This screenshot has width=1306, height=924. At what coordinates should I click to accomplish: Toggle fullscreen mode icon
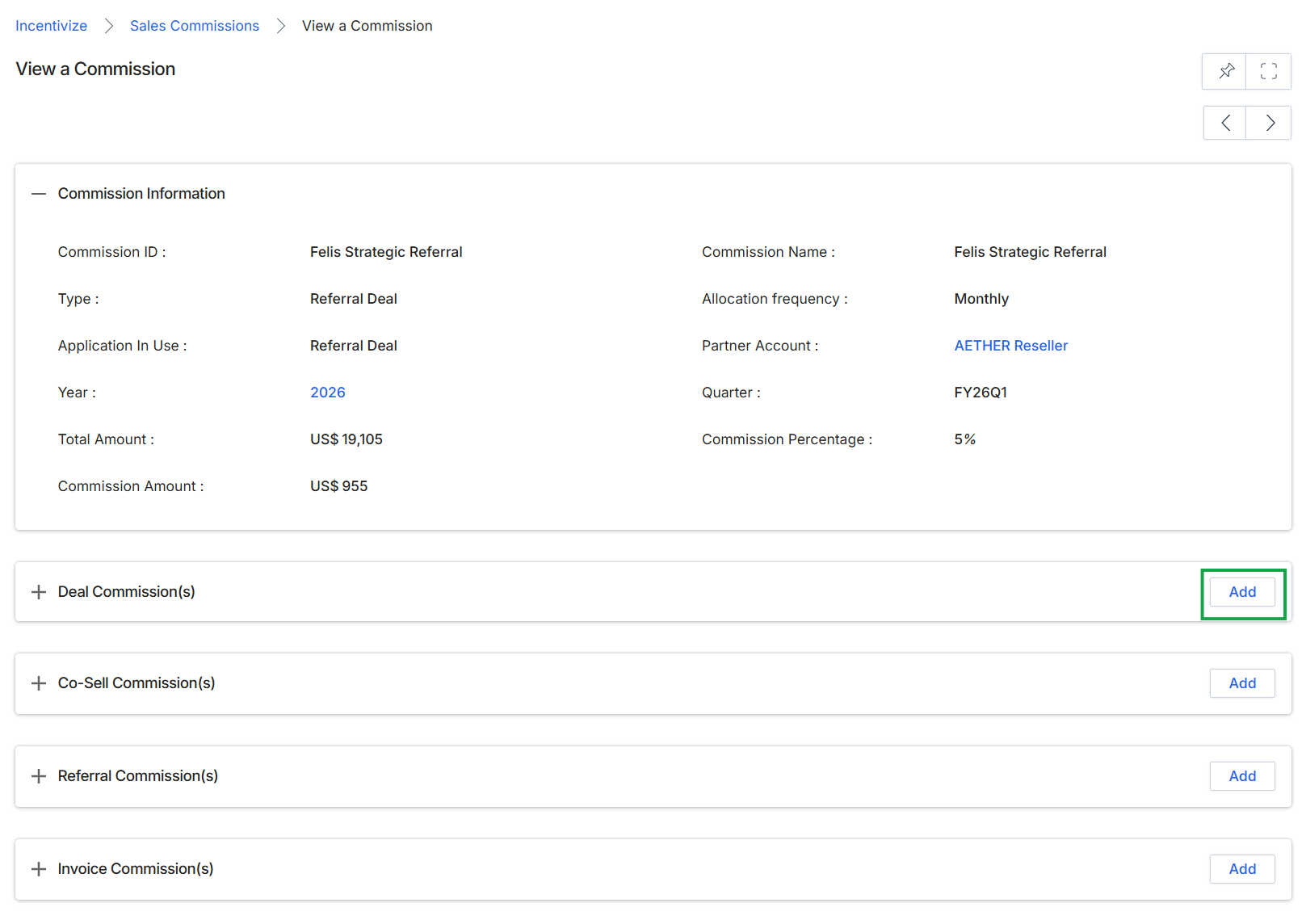(x=1269, y=71)
